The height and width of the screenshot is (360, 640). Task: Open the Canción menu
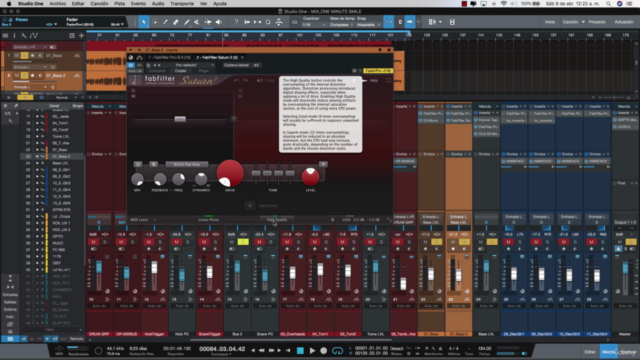pyautogui.click(x=99, y=4)
